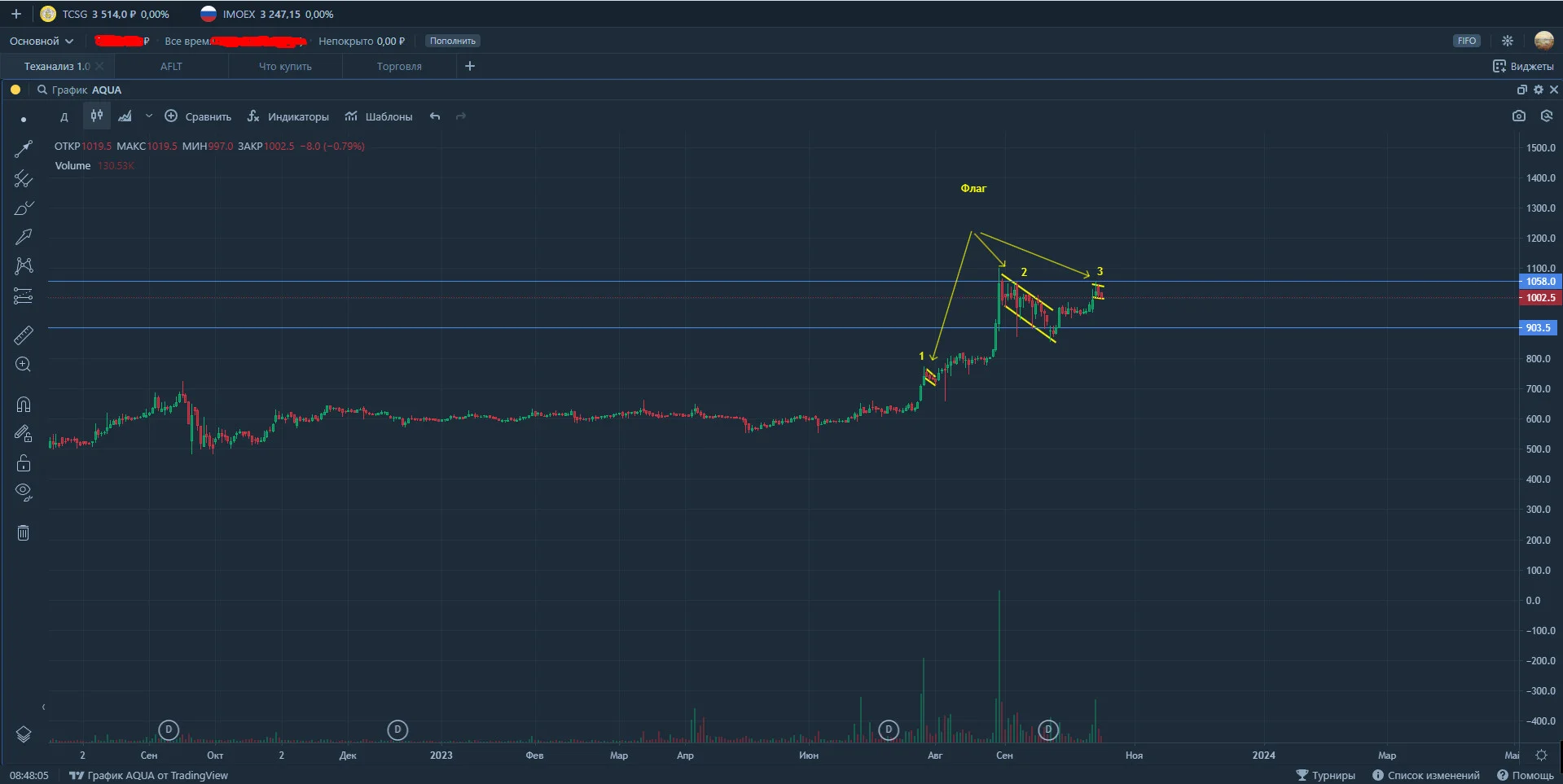The height and width of the screenshot is (784, 1563).
Task: Take a chart snapshot with camera icon
Action: pyautogui.click(x=1518, y=116)
